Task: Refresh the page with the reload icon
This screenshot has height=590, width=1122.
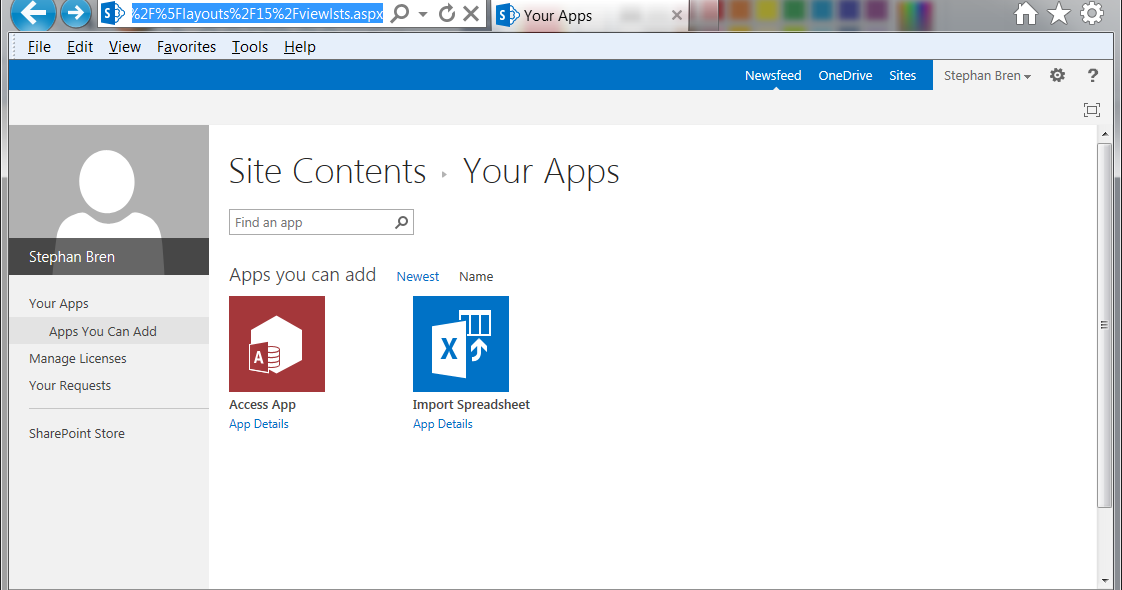Action: pos(447,13)
